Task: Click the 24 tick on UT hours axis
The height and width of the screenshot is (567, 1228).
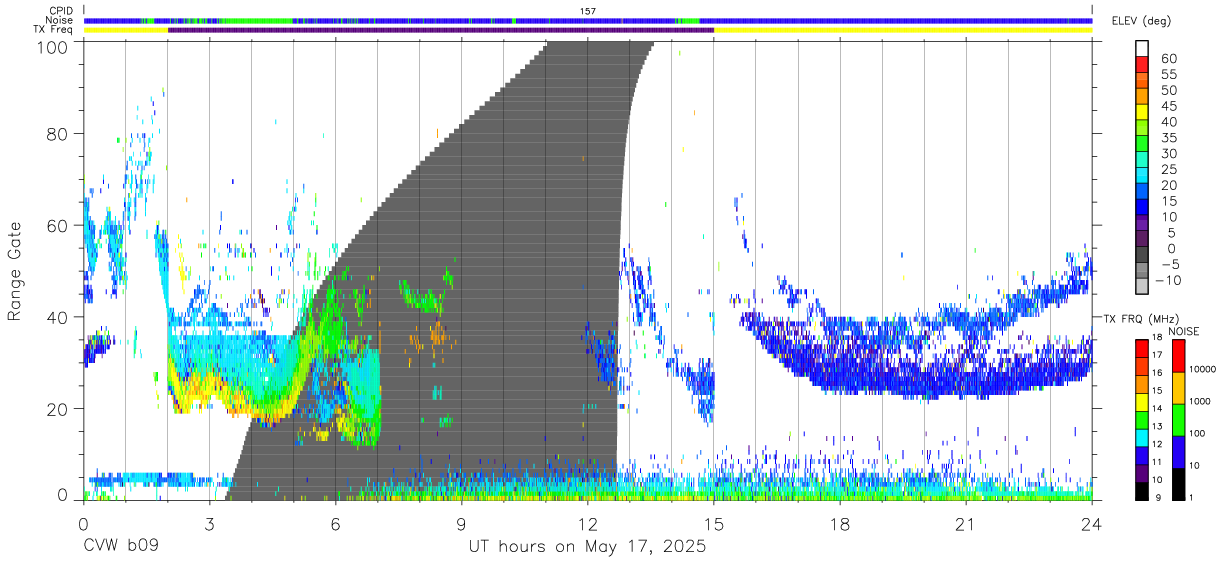Action: click(x=1091, y=524)
